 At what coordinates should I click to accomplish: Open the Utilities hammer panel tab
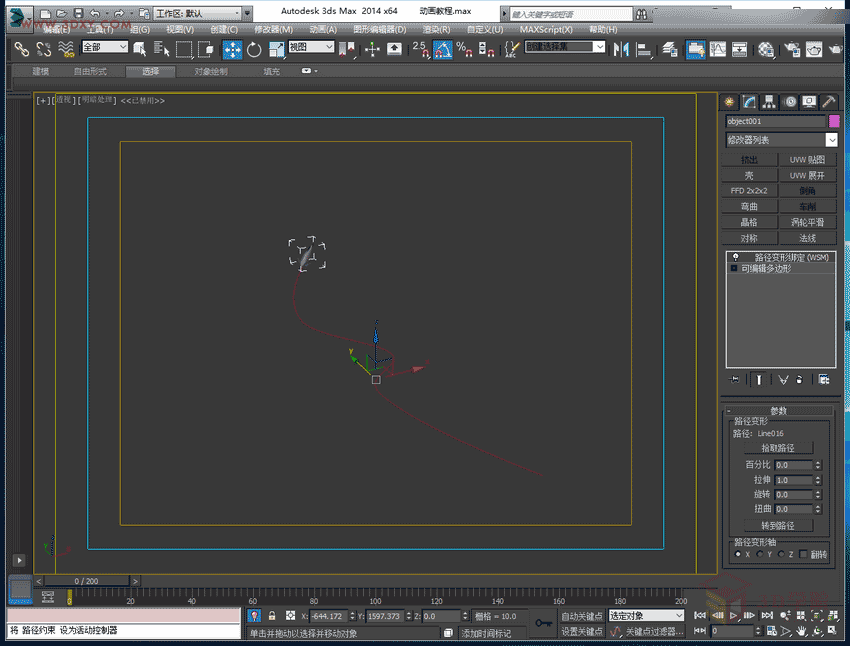click(x=828, y=101)
